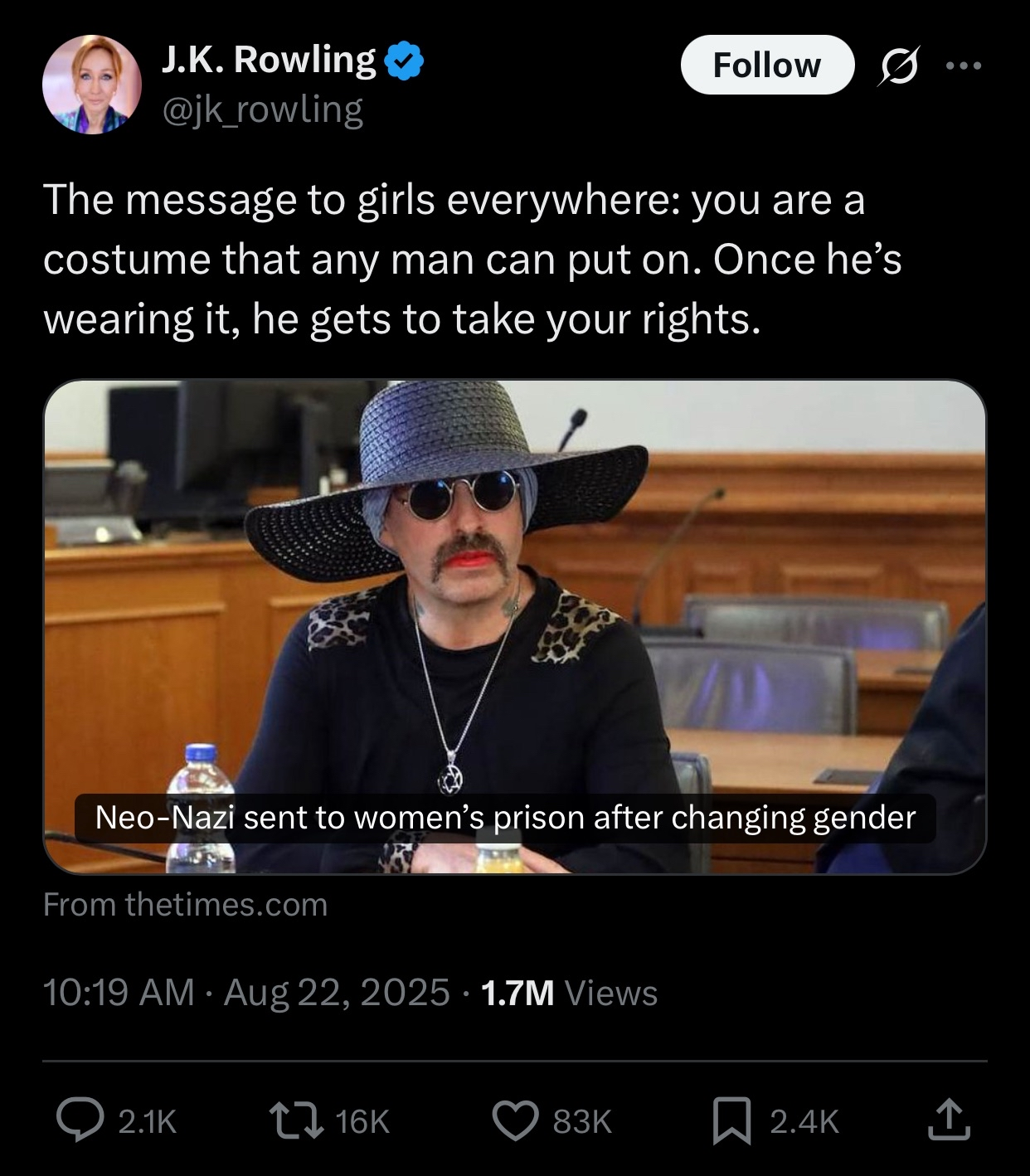Open the profile avatar picture
1030x1176 pixels.
[91, 84]
